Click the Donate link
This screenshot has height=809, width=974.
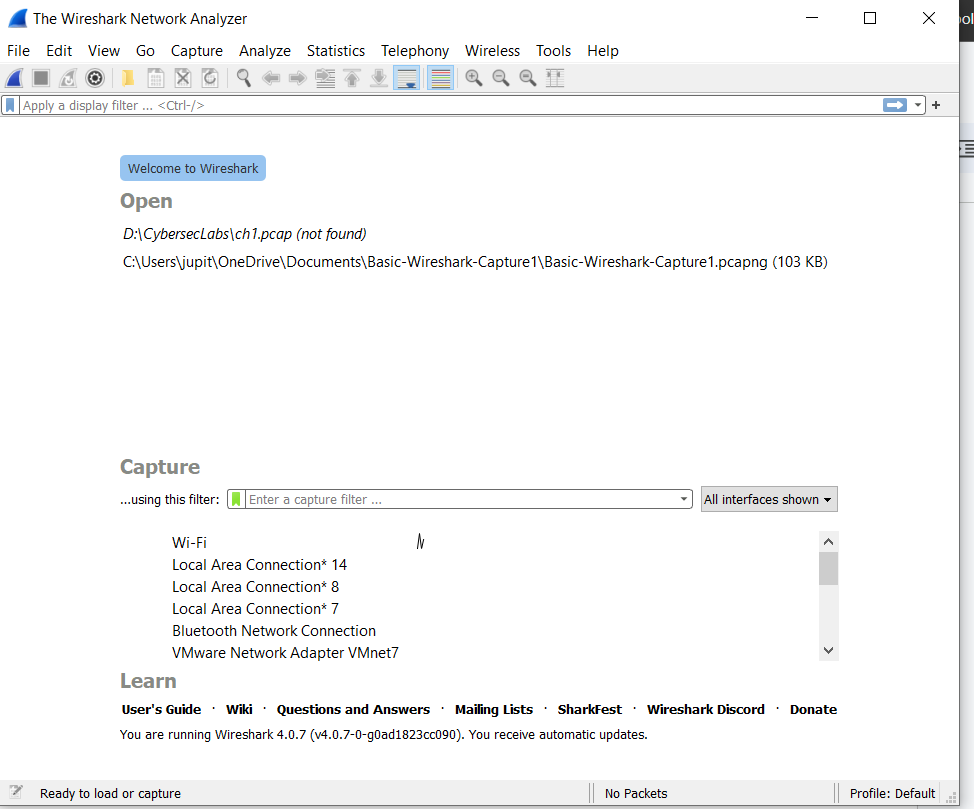click(x=813, y=710)
